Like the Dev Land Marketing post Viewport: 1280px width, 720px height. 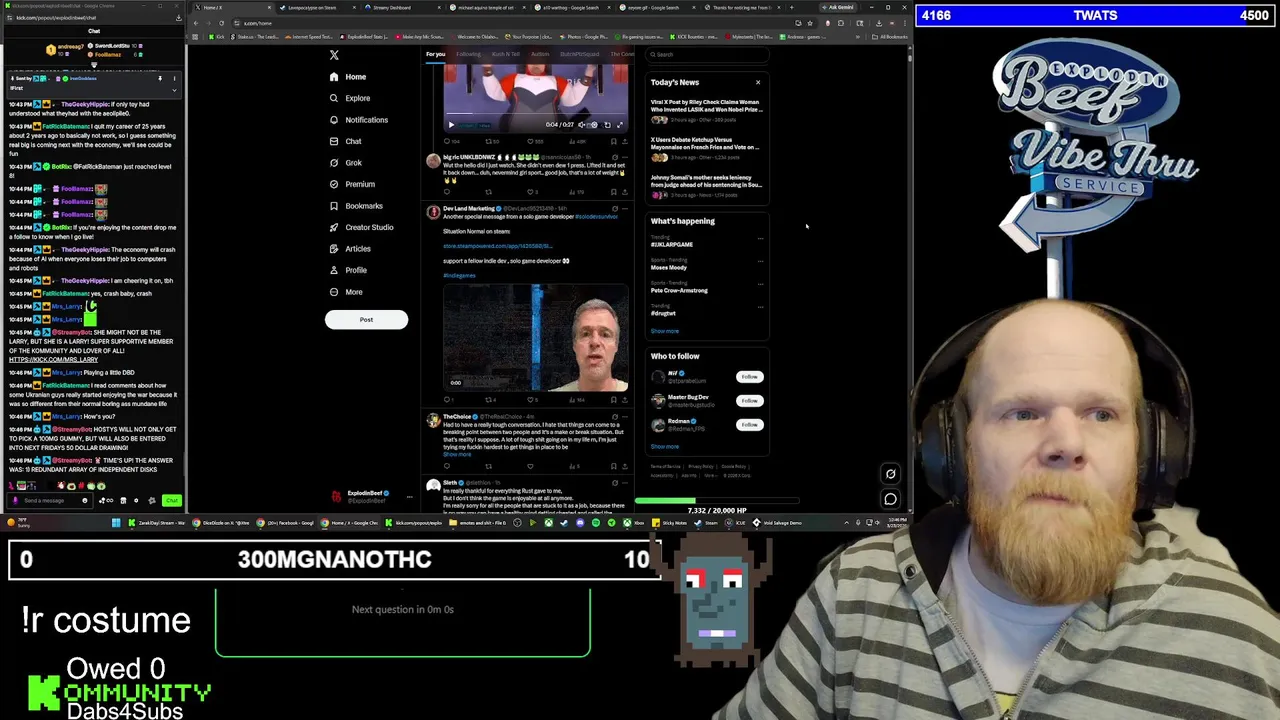point(532,400)
